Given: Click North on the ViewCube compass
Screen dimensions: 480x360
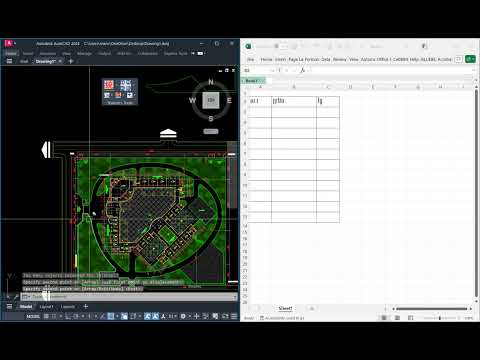Looking at the screenshot, I should (x=211, y=82).
